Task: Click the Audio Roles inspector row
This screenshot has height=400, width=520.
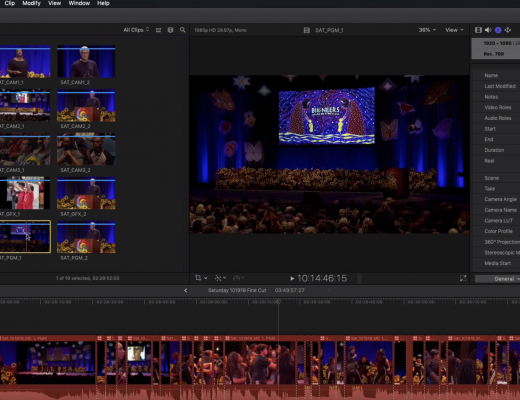Action: click(497, 118)
